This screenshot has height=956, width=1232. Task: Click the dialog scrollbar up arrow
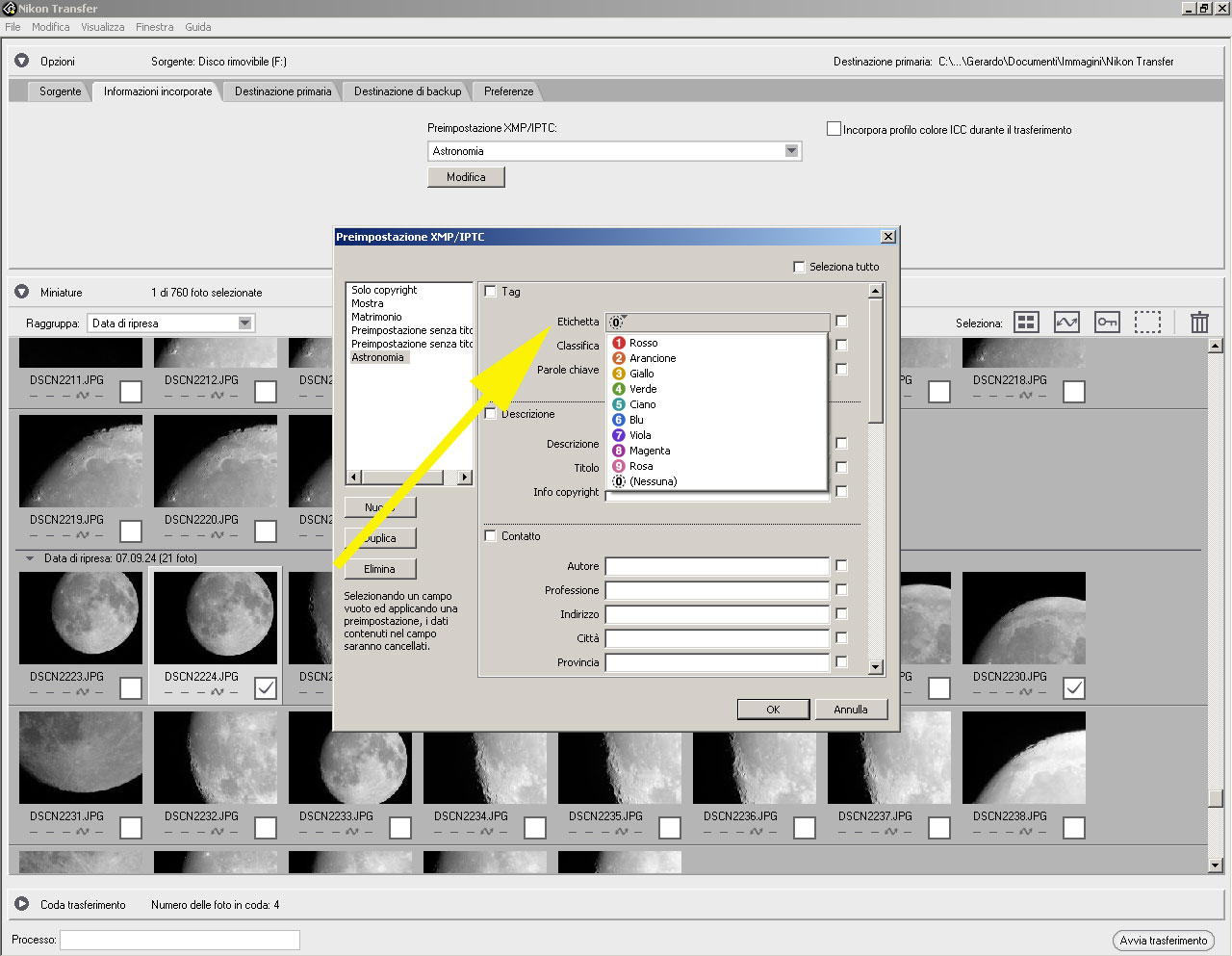(875, 291)
